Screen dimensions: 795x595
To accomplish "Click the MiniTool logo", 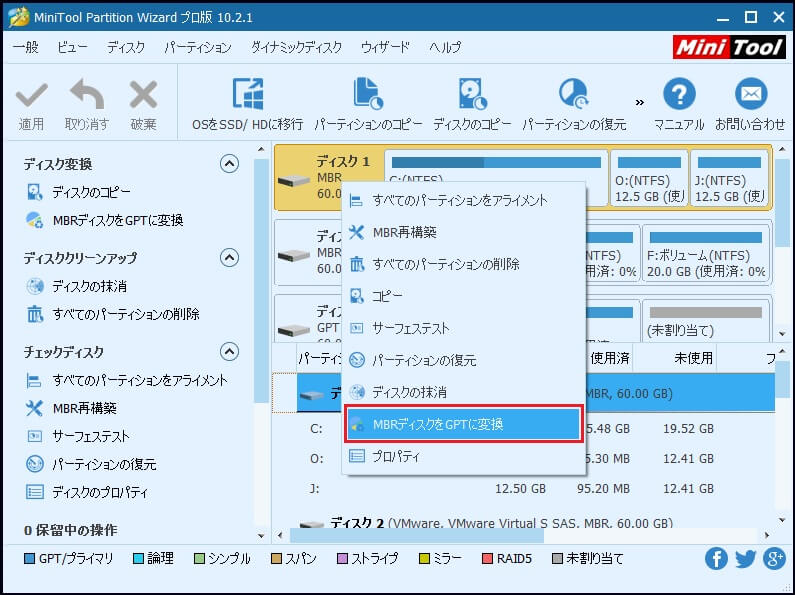I will 729,48.
